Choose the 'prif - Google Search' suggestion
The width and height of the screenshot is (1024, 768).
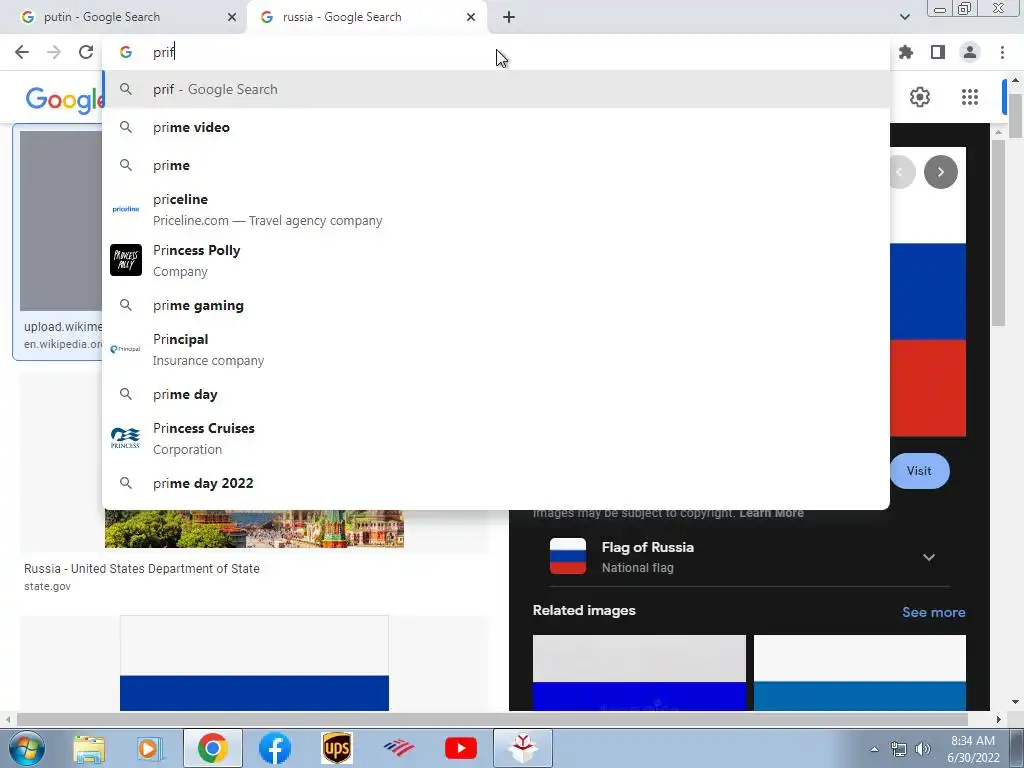click(x=496, y=89)
